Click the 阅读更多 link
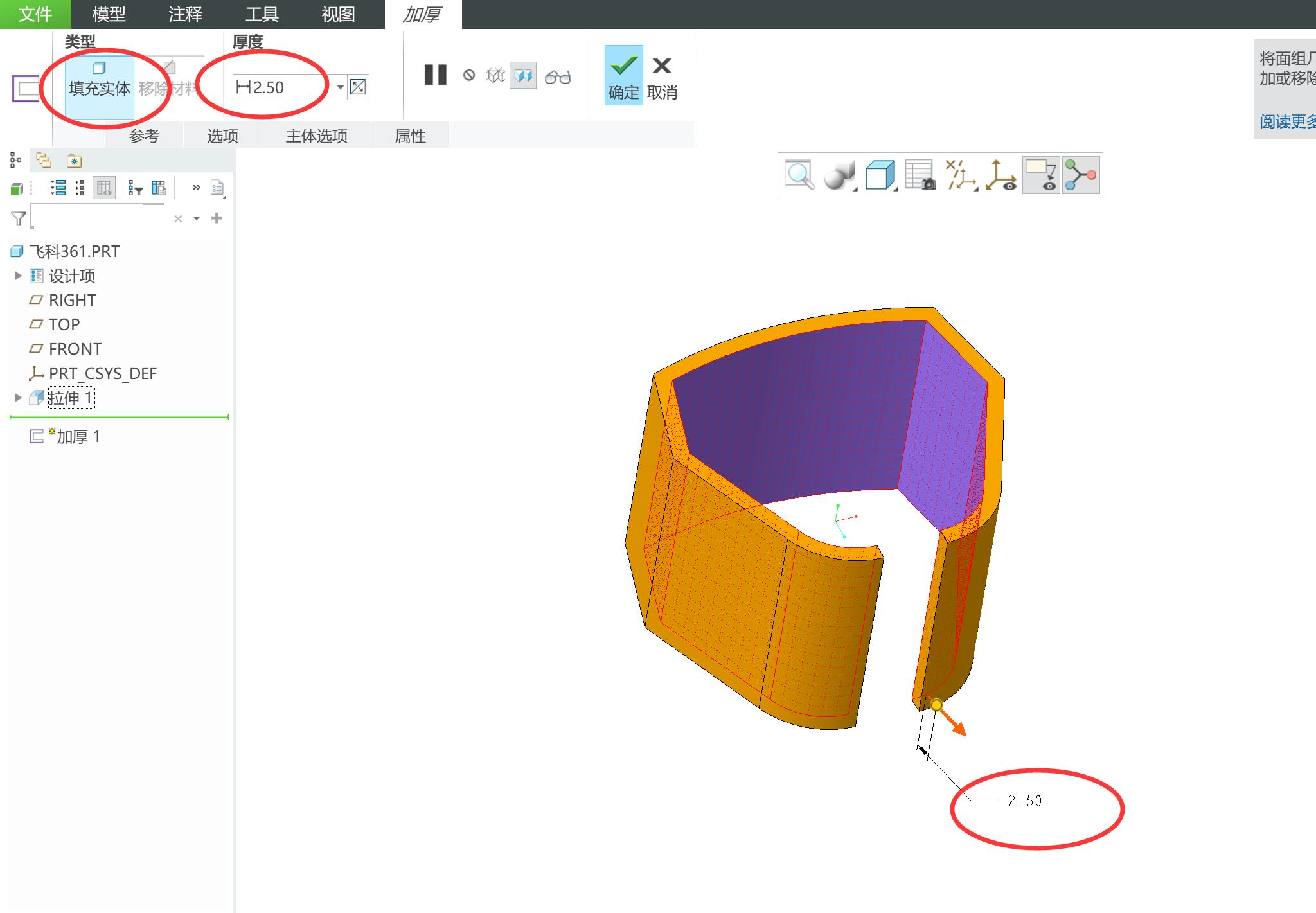 pyautogui.click(x=1287, y=121)
